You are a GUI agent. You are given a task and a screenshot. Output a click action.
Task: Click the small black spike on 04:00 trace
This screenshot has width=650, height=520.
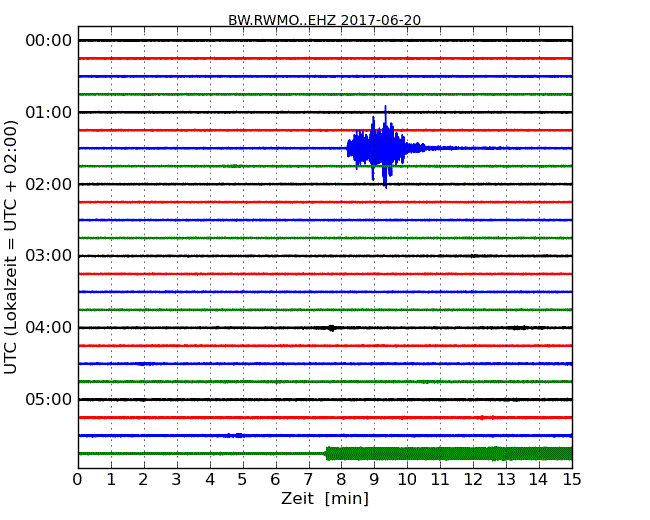coord(331,328)
